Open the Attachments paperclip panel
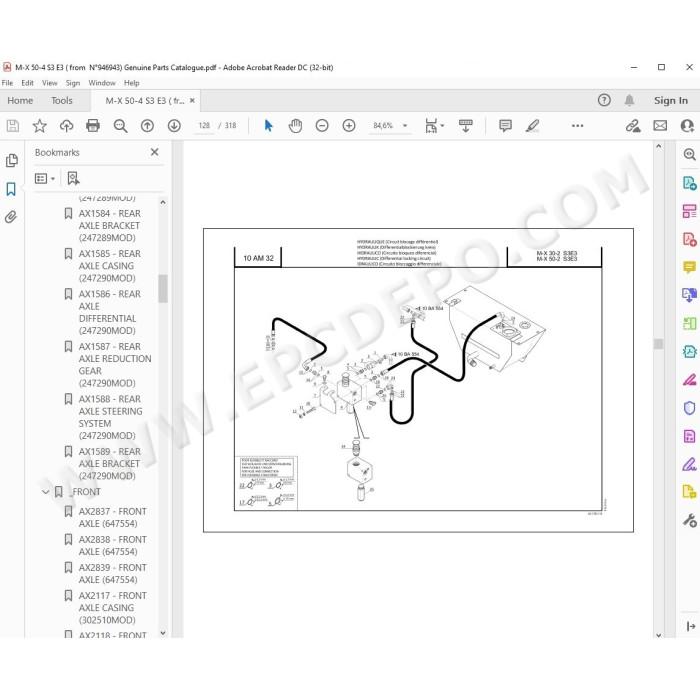 pyautogui.click(x=11, y=217)
